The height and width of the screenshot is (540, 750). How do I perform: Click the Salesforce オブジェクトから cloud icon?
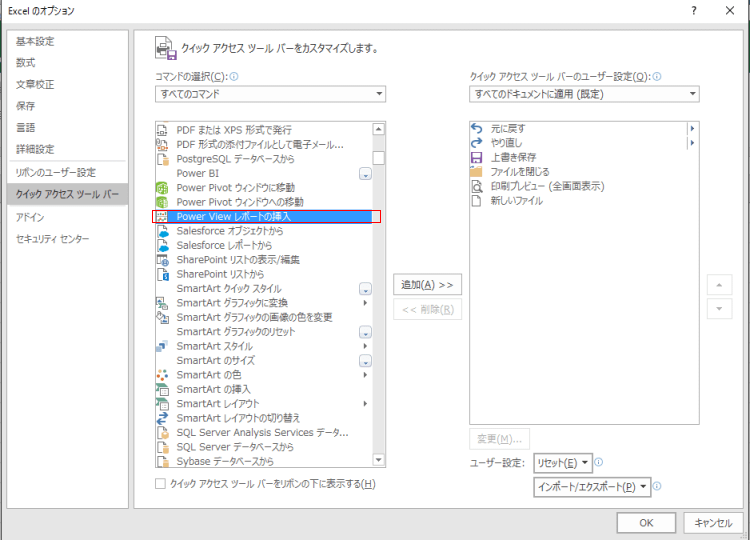[163, 231]
